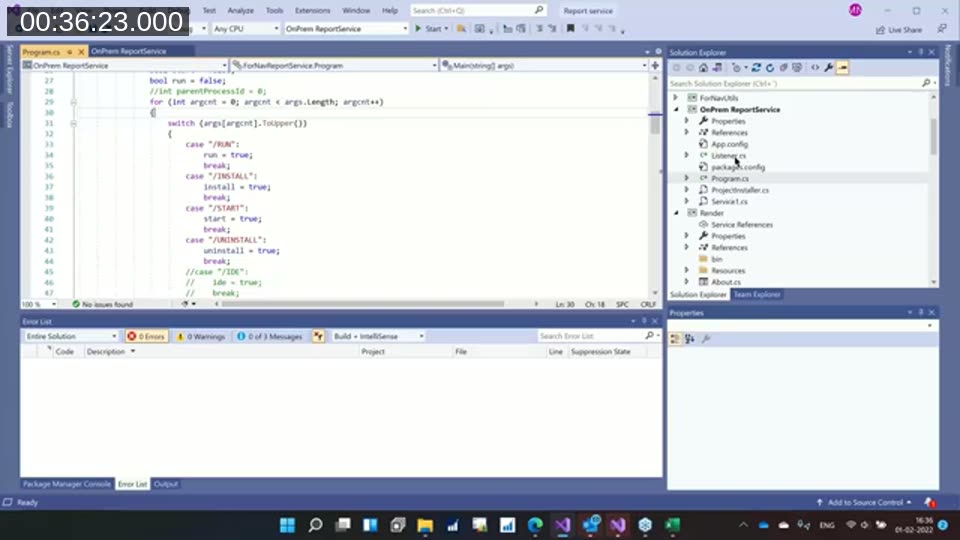Switch to Package Manager Console tab
The height and width of the screenshot is (540, 960).
point(67,484)
